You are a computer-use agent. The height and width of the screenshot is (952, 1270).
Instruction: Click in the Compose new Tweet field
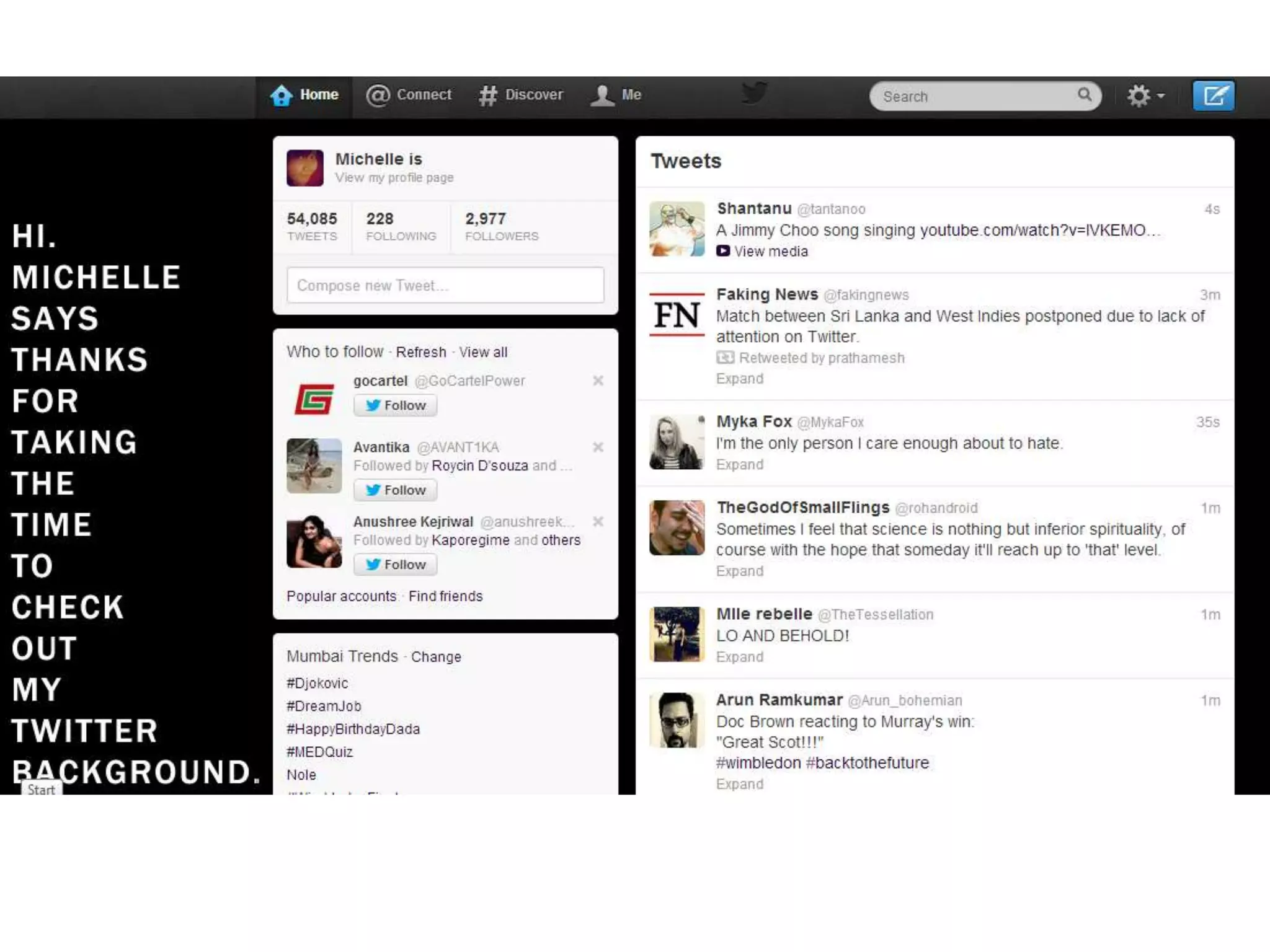tap(445, 285)
